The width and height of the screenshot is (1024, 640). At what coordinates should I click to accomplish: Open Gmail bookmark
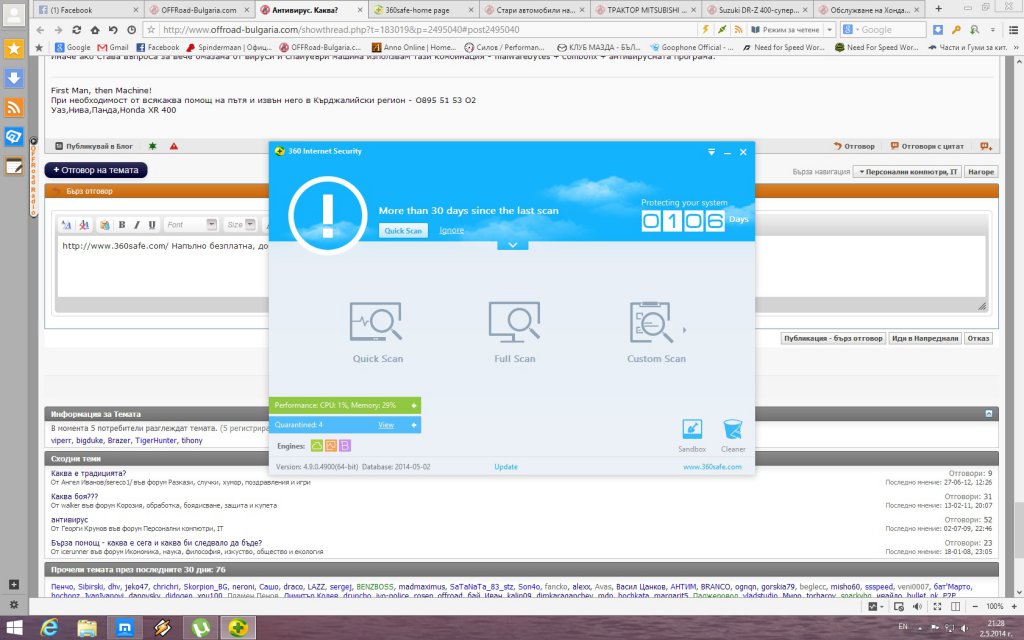[113, 47]
